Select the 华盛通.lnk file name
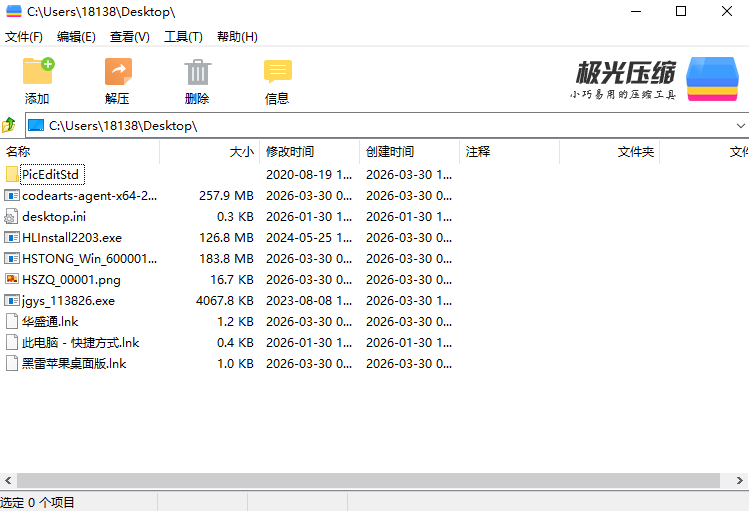Image resolution: width=749 pixels, height=511 pixels. [x=50, y=321]
